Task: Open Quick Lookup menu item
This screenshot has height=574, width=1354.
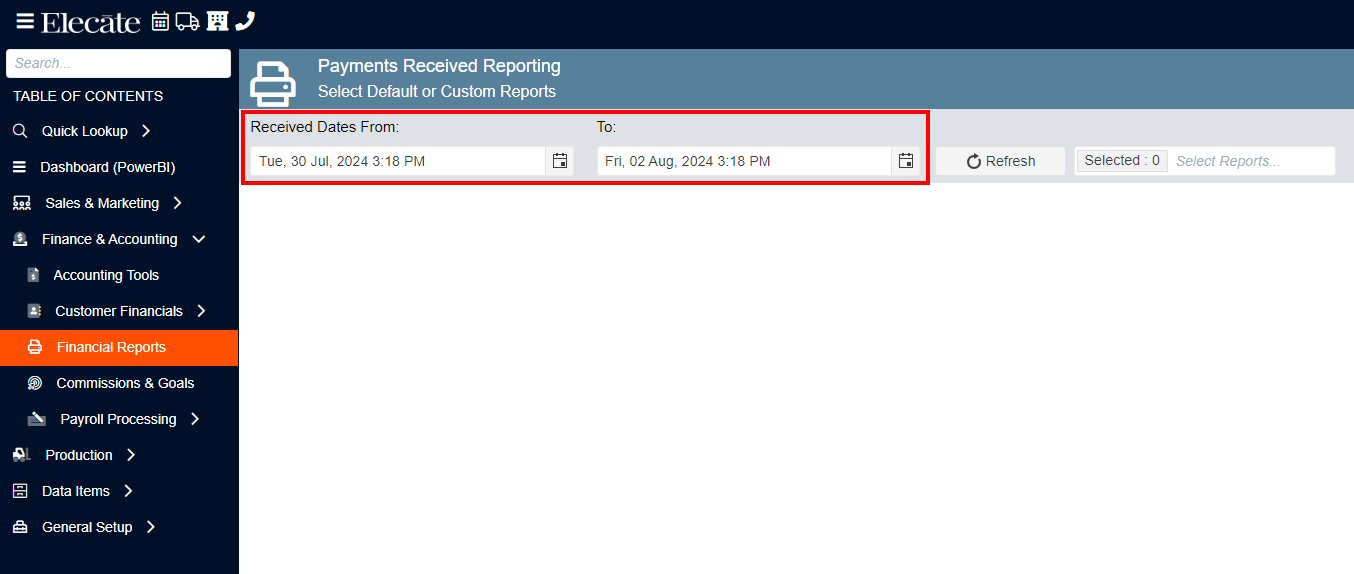Action: point(85,131)
